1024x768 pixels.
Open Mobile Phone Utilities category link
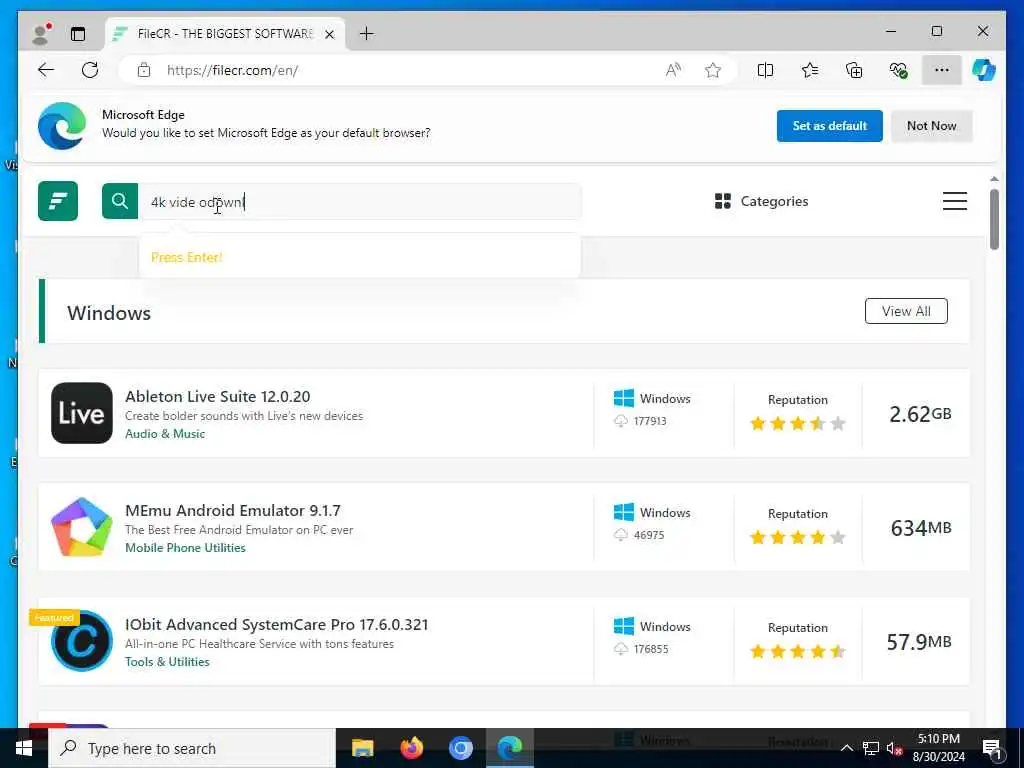coord(185,548)
